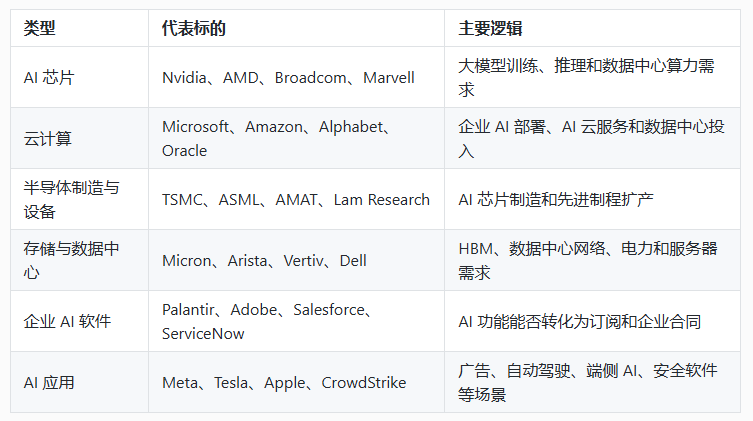Click the 代表标的 column header
The width and height of the screenshot is (753, 421).
[x=296, y=28]
